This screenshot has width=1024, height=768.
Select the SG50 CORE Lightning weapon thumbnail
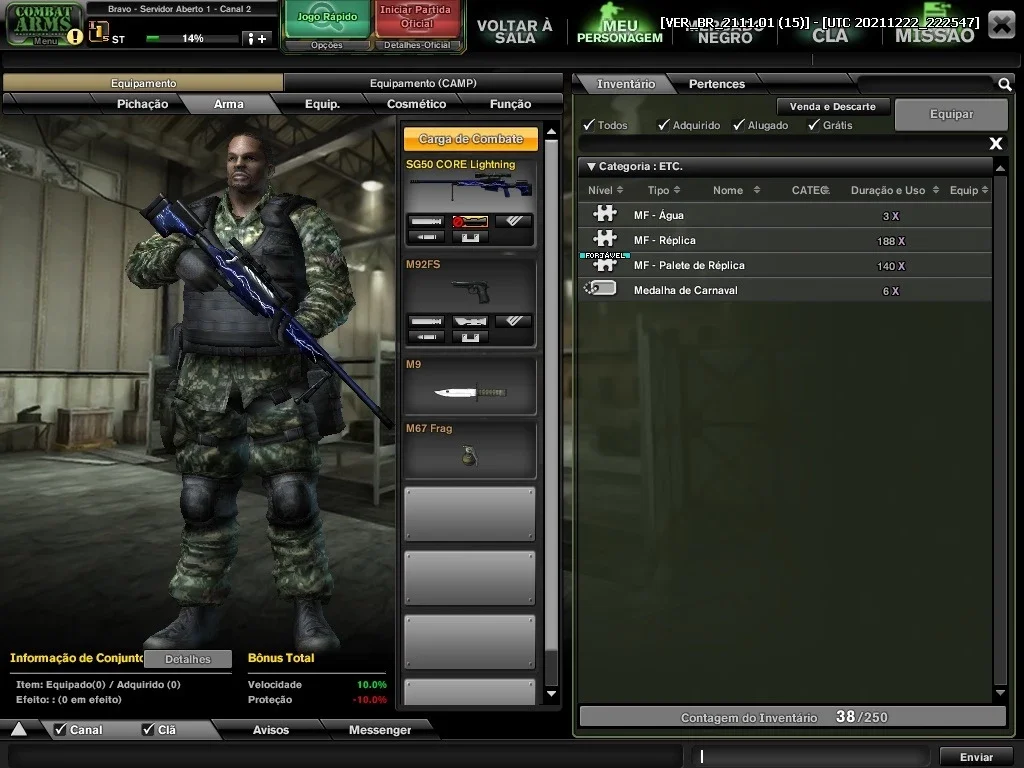[x=470, y=189]
